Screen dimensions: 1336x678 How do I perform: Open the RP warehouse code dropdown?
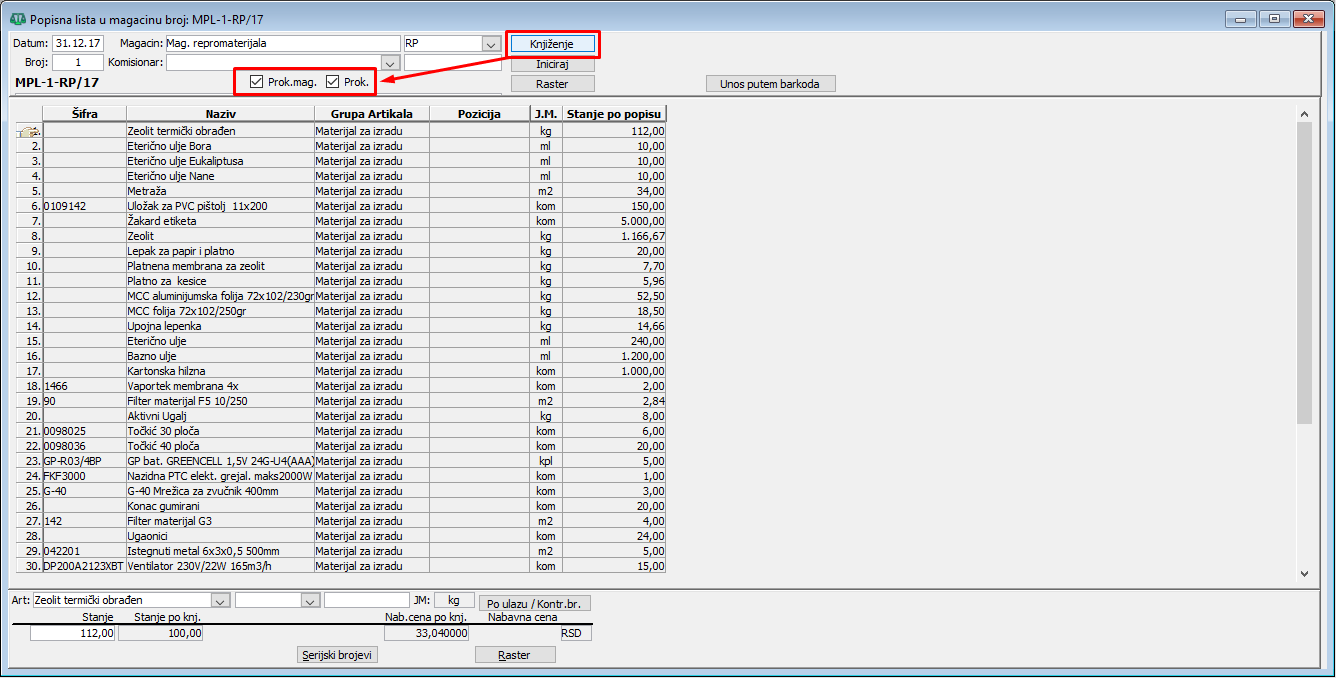(x=490, y=44)
